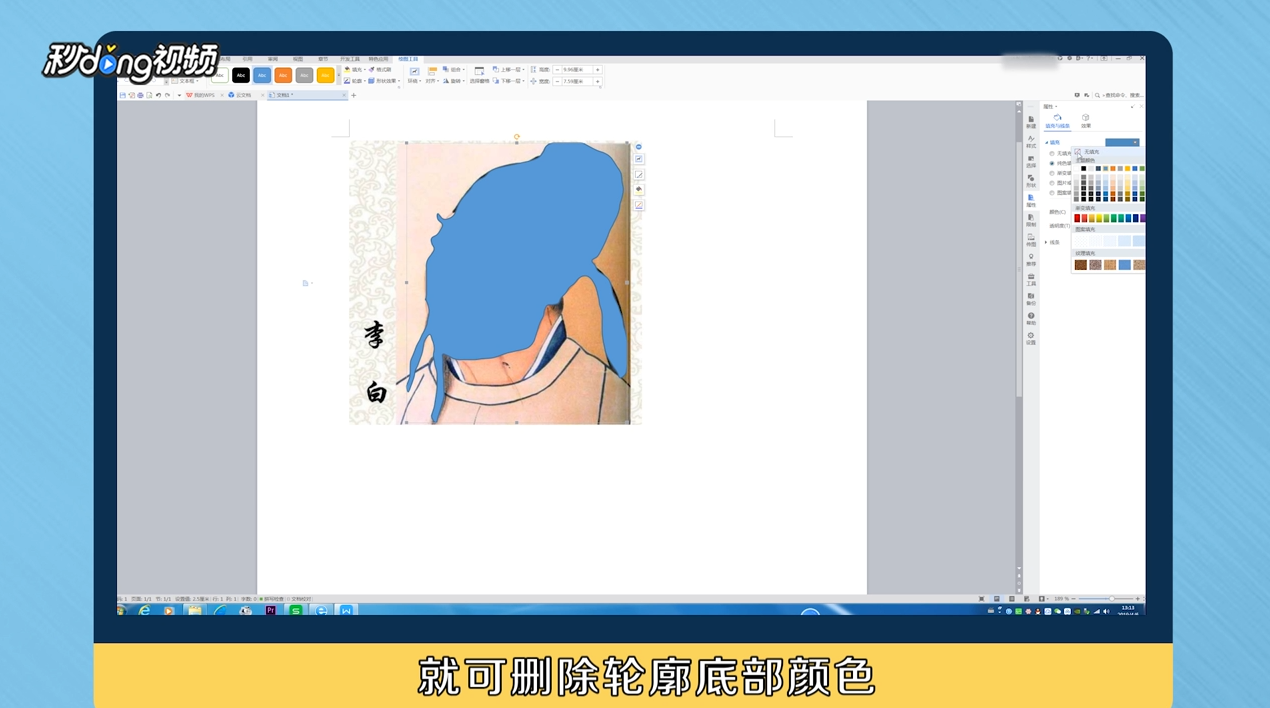Open the 推荐 sidebar panel
The image size is (1270, 708).
coord(1031,260)
